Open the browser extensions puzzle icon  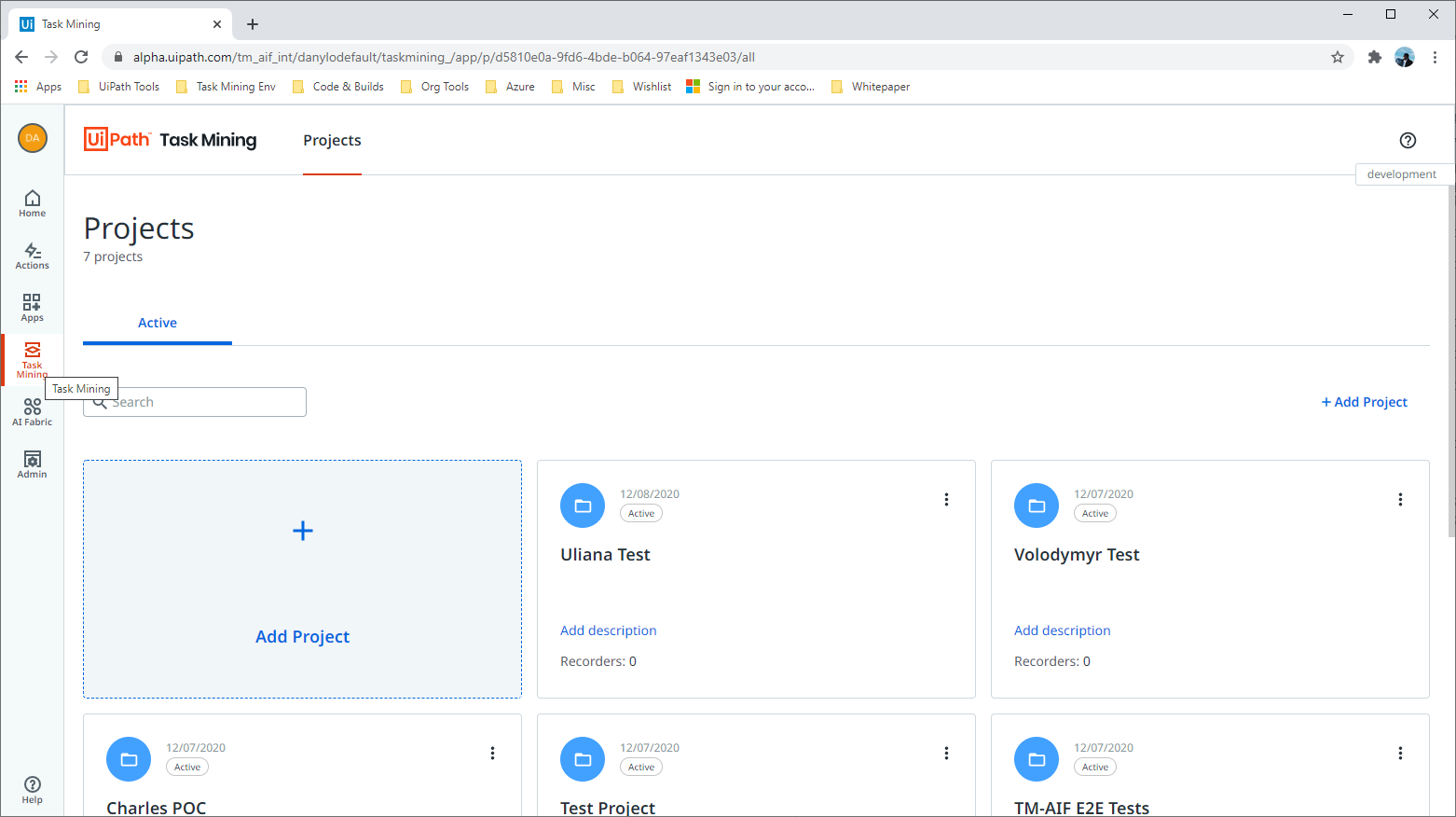pos(1374,57)
